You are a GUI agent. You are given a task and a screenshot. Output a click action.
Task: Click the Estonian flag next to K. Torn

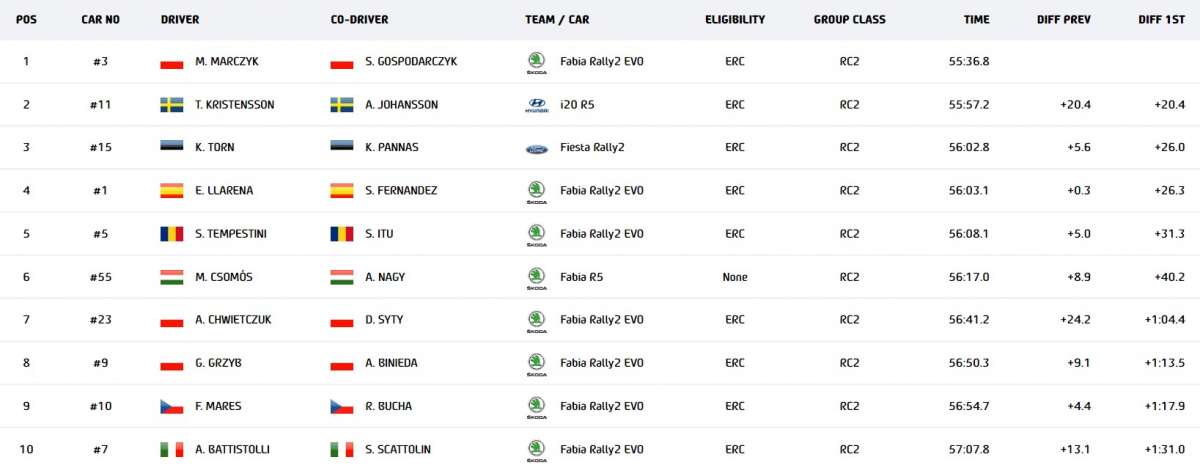171,148
